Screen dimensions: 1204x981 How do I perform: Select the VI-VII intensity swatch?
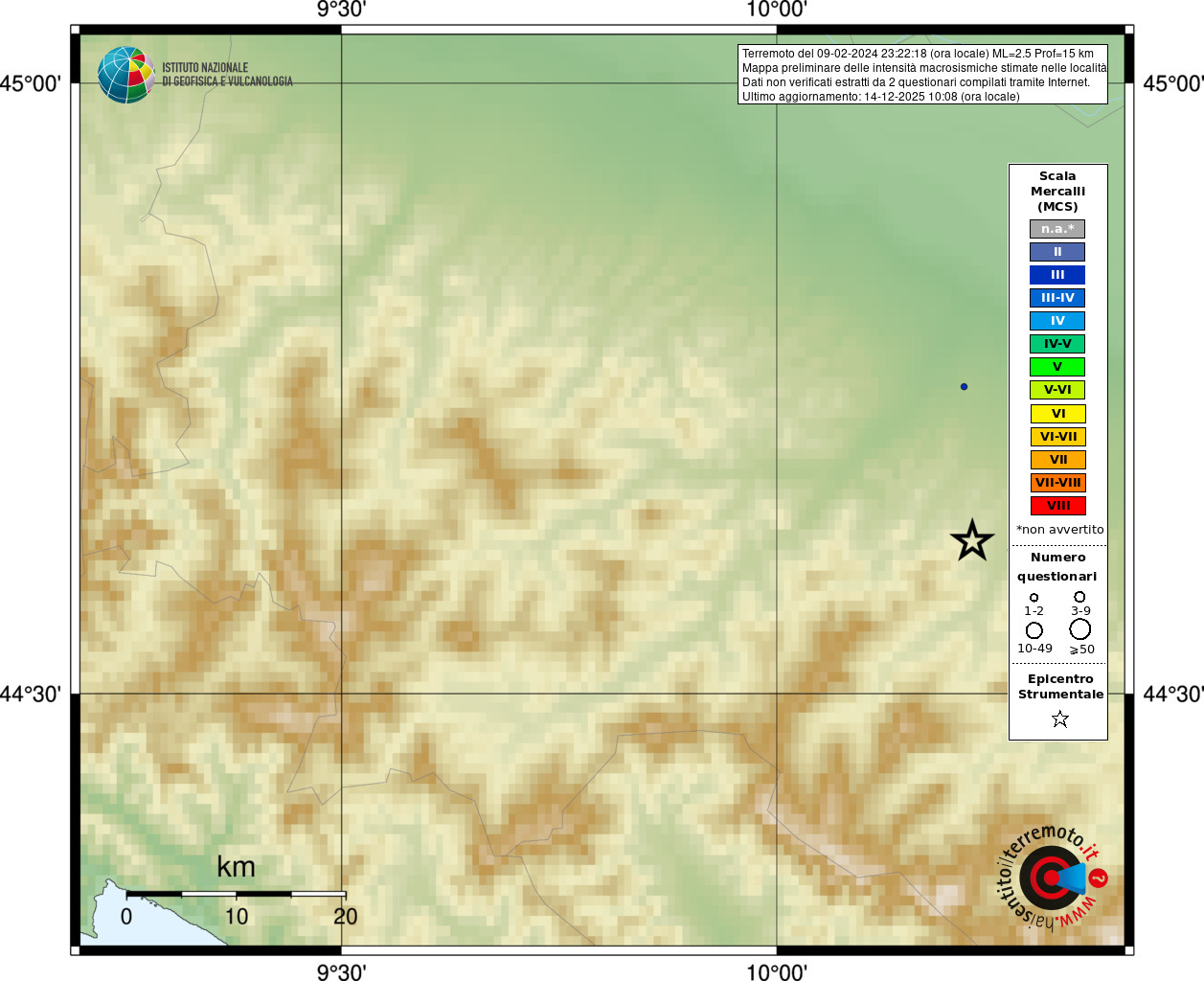[1057, 437]
